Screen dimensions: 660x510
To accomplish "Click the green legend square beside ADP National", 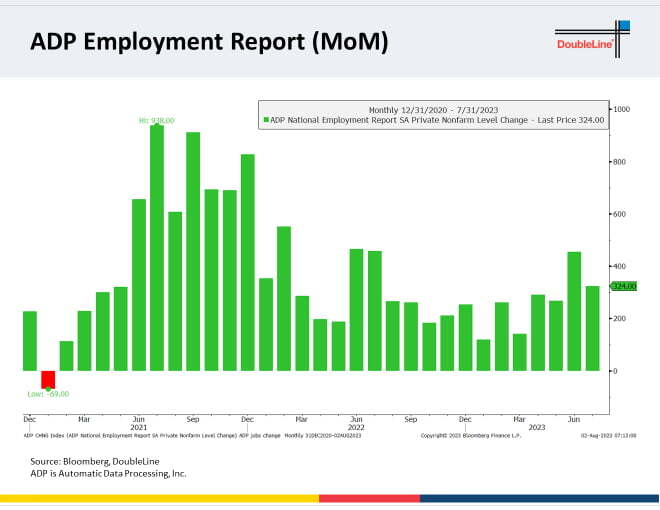I will (266, 120).
